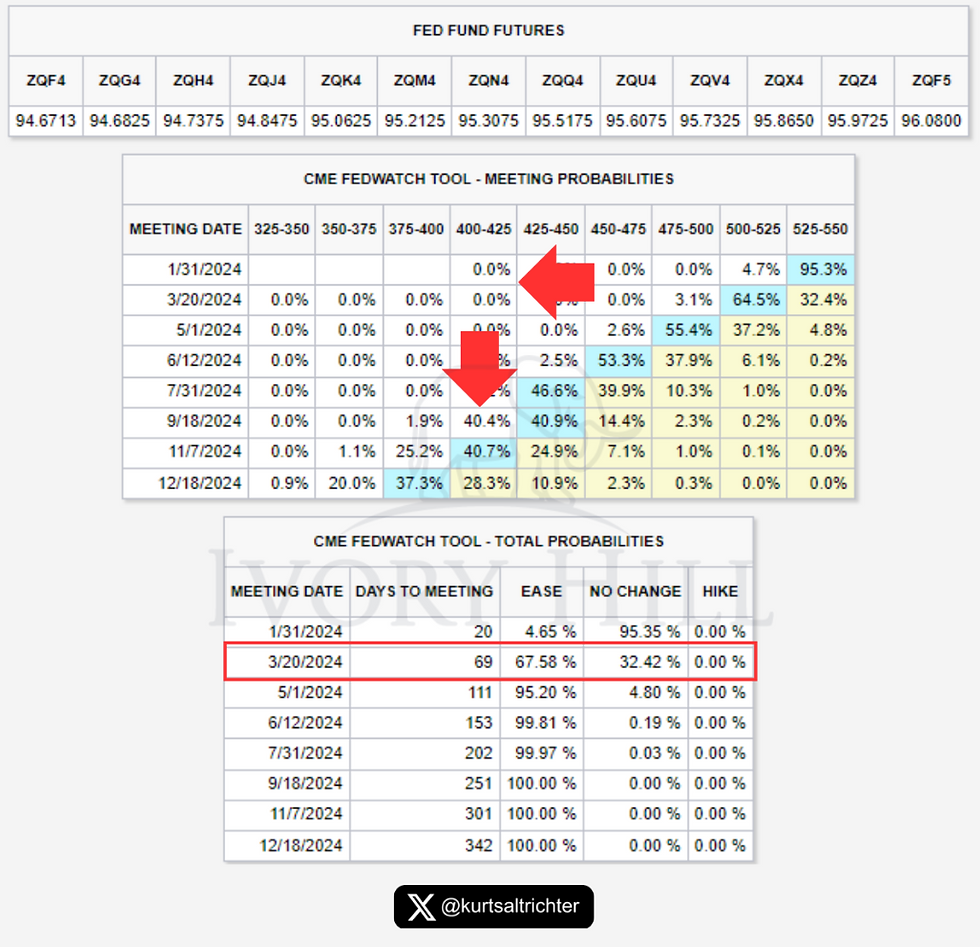This screenshot has height=947, width=980.
Task: Click the ZQZ4 contract header
Action: click(858, 81)
